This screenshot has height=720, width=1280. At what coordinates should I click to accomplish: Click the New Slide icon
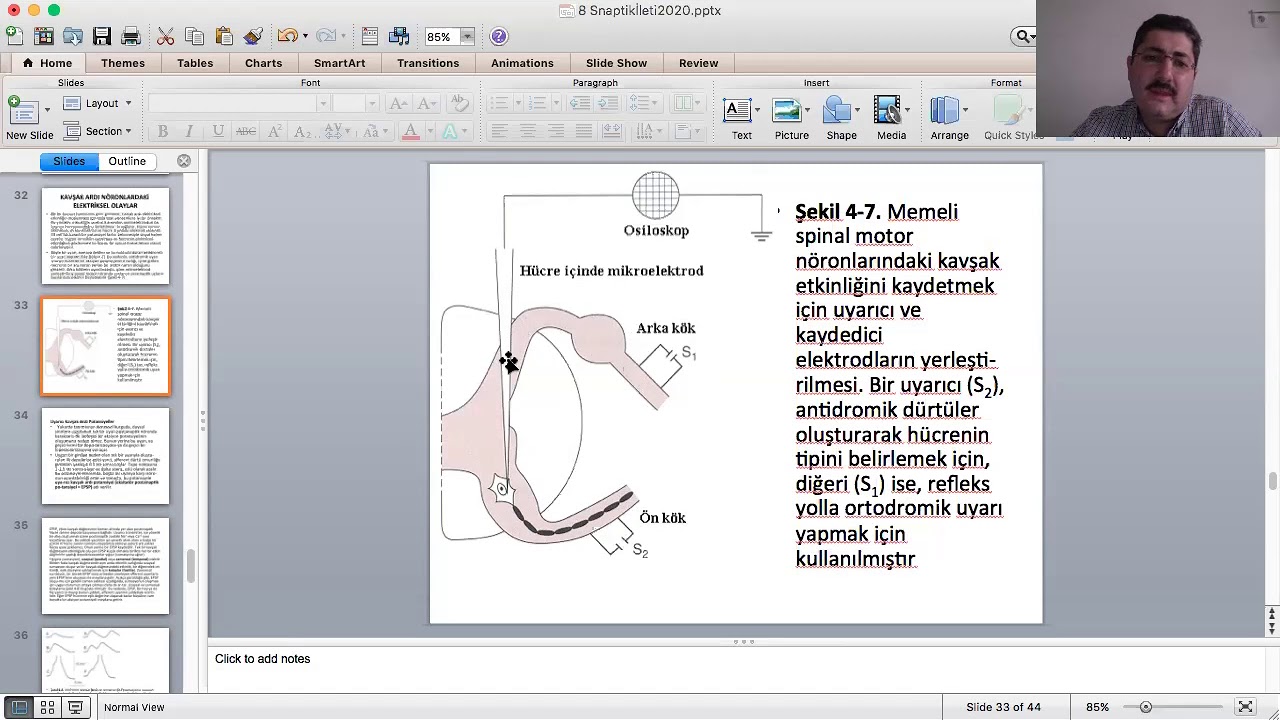coord(22,111)
